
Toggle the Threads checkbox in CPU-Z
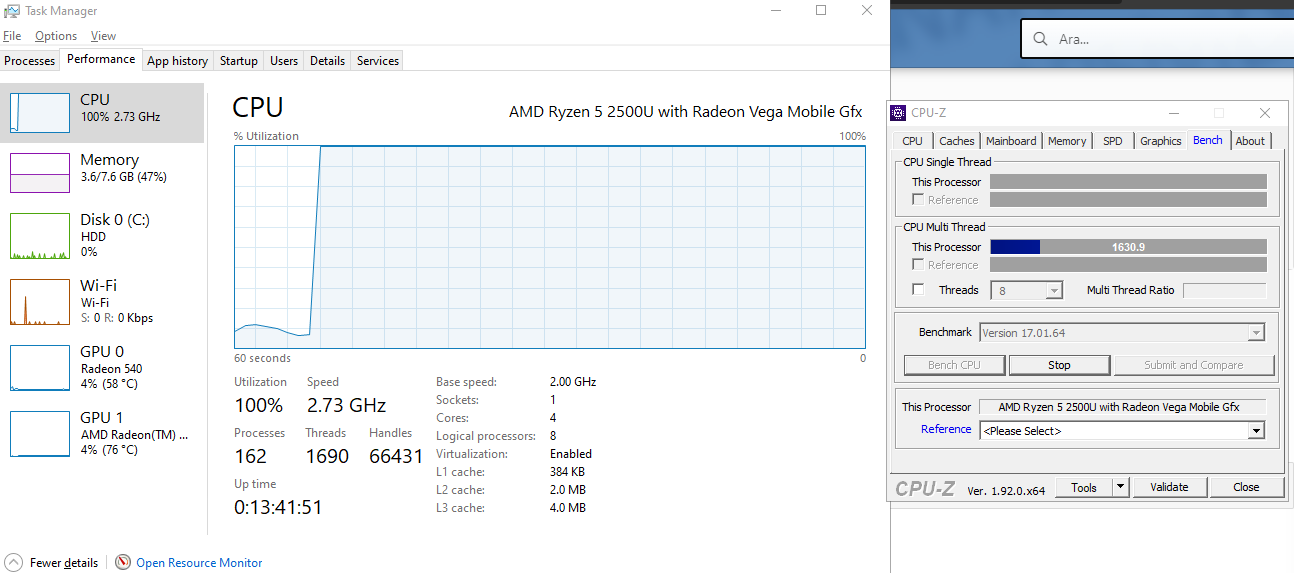[918, 290]
